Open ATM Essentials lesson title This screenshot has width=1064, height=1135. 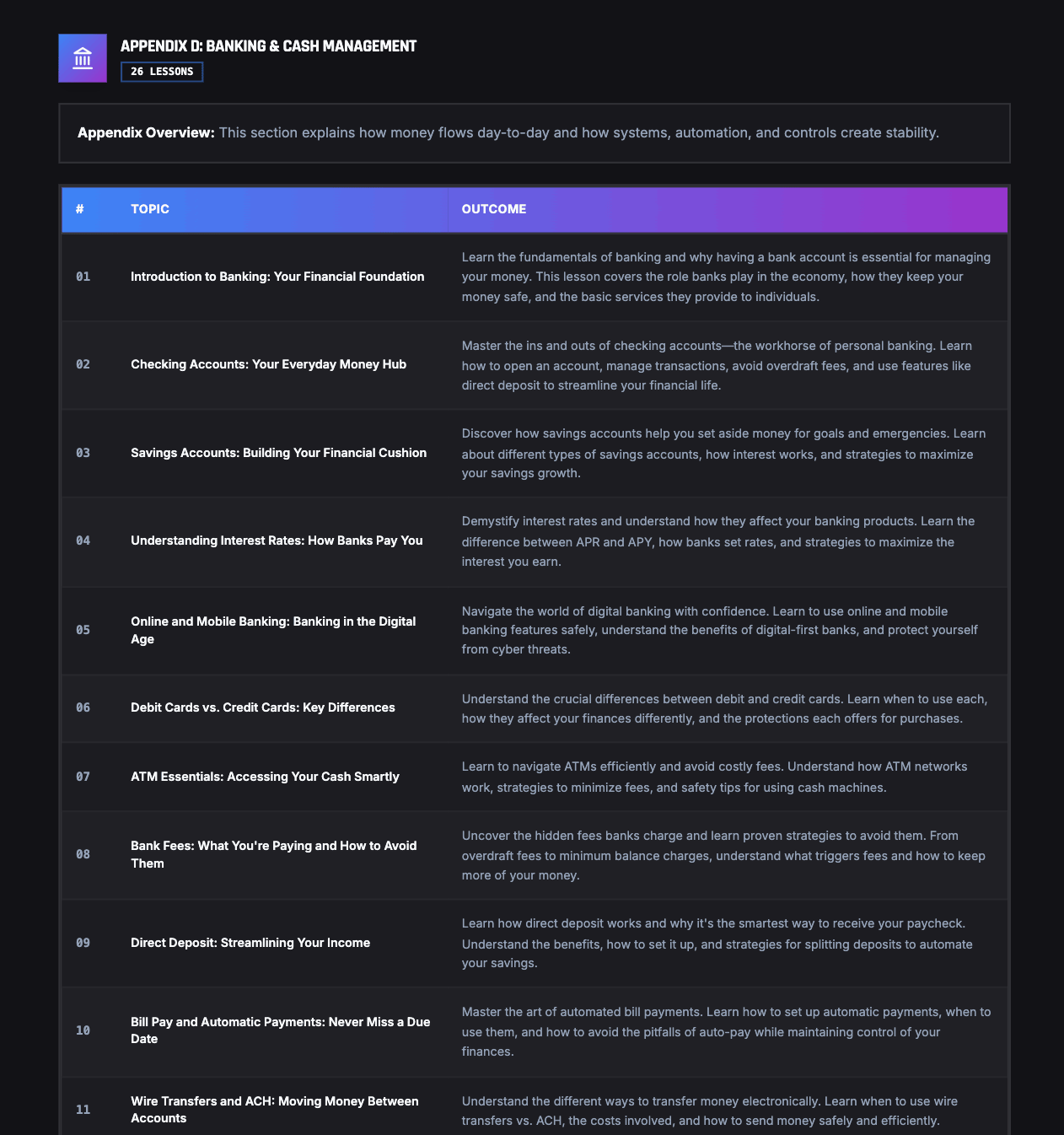coord(265,777)
